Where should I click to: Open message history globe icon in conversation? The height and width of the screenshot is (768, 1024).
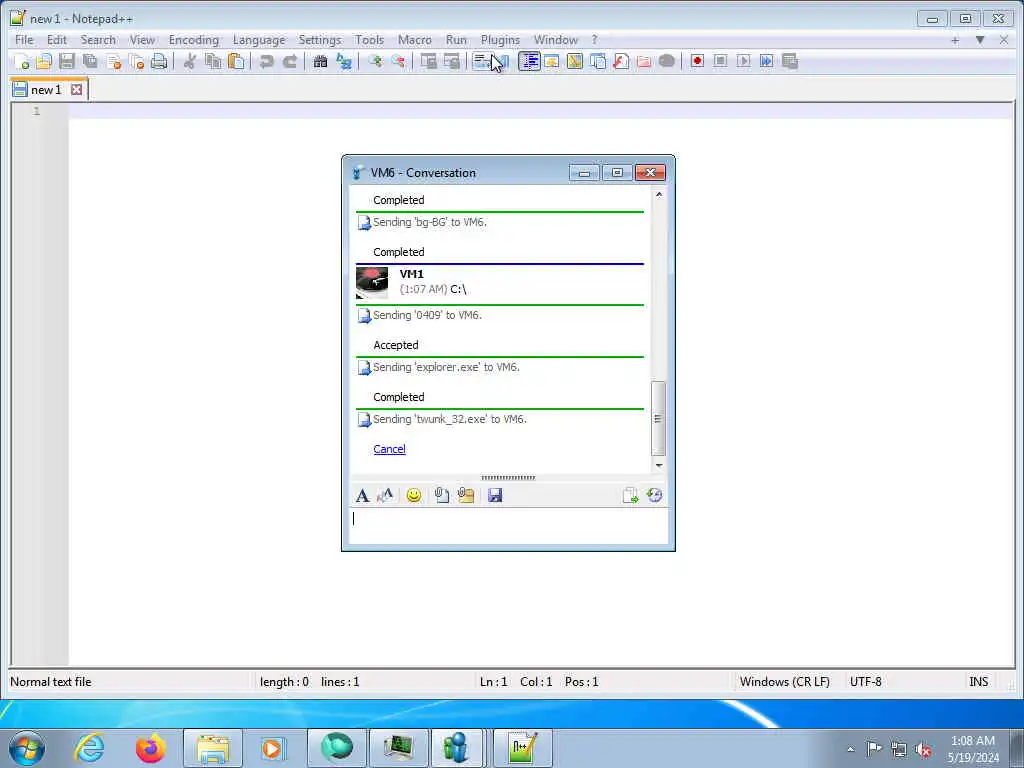[x=654, y=496]
